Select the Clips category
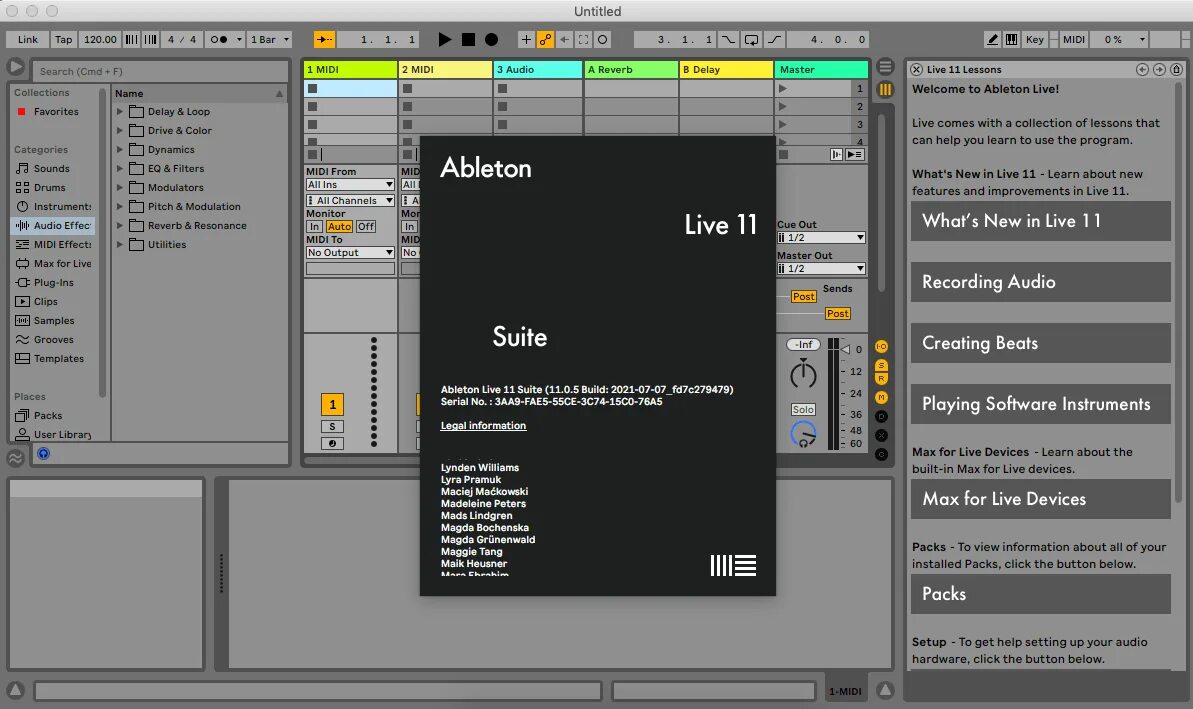Image resolution: width=1193 pixels, height=709 pixels. [46, 302]
